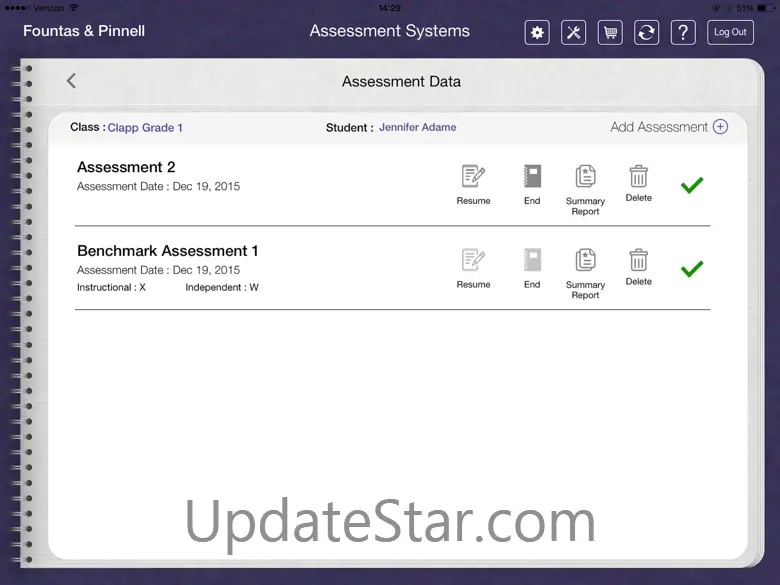Open the Clapp Grade 1 class link
Image resolution: width=780 pixels, height=585 pixels.
click(145, 128)
